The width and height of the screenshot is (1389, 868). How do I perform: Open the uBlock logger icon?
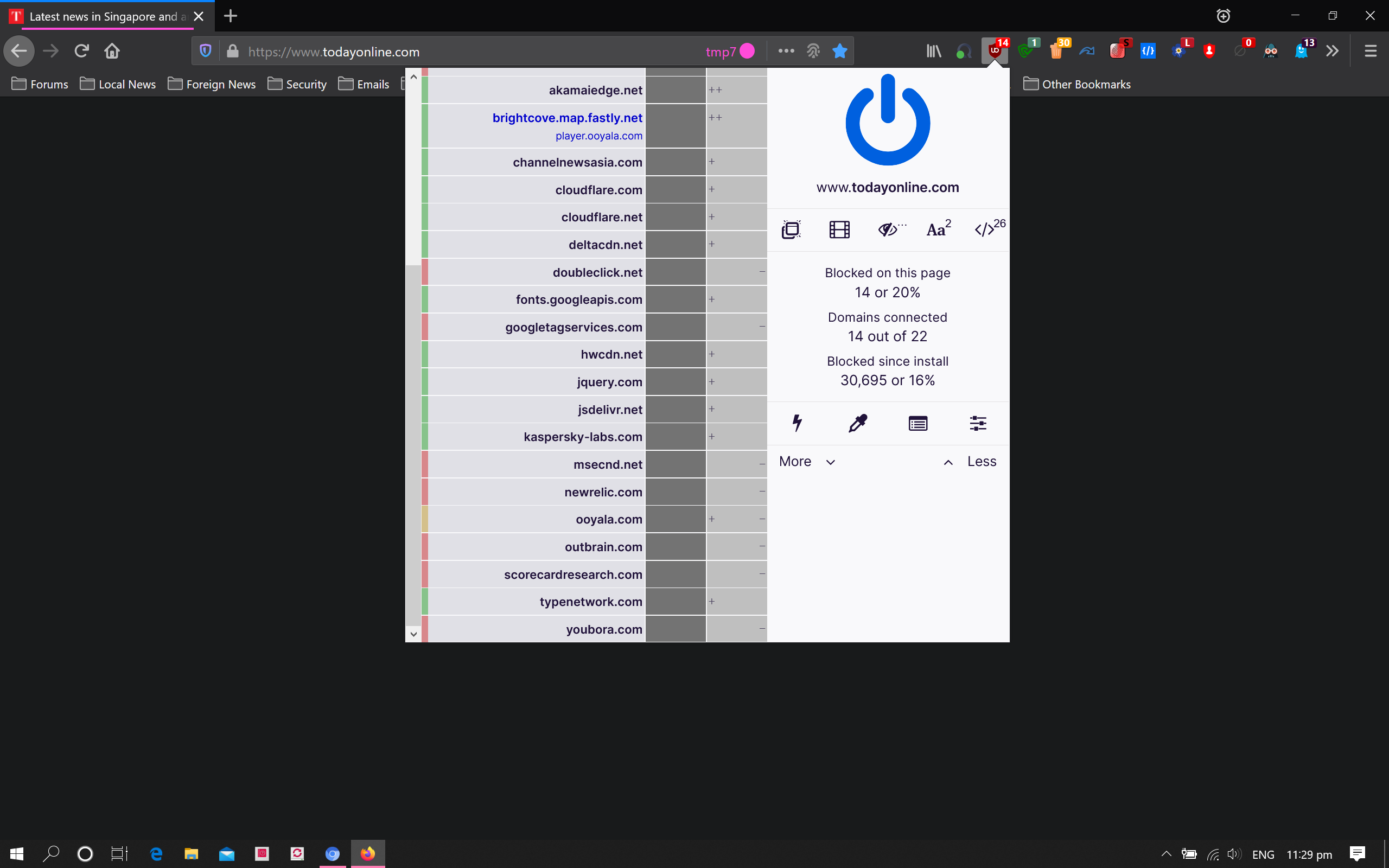click(918, 424)
